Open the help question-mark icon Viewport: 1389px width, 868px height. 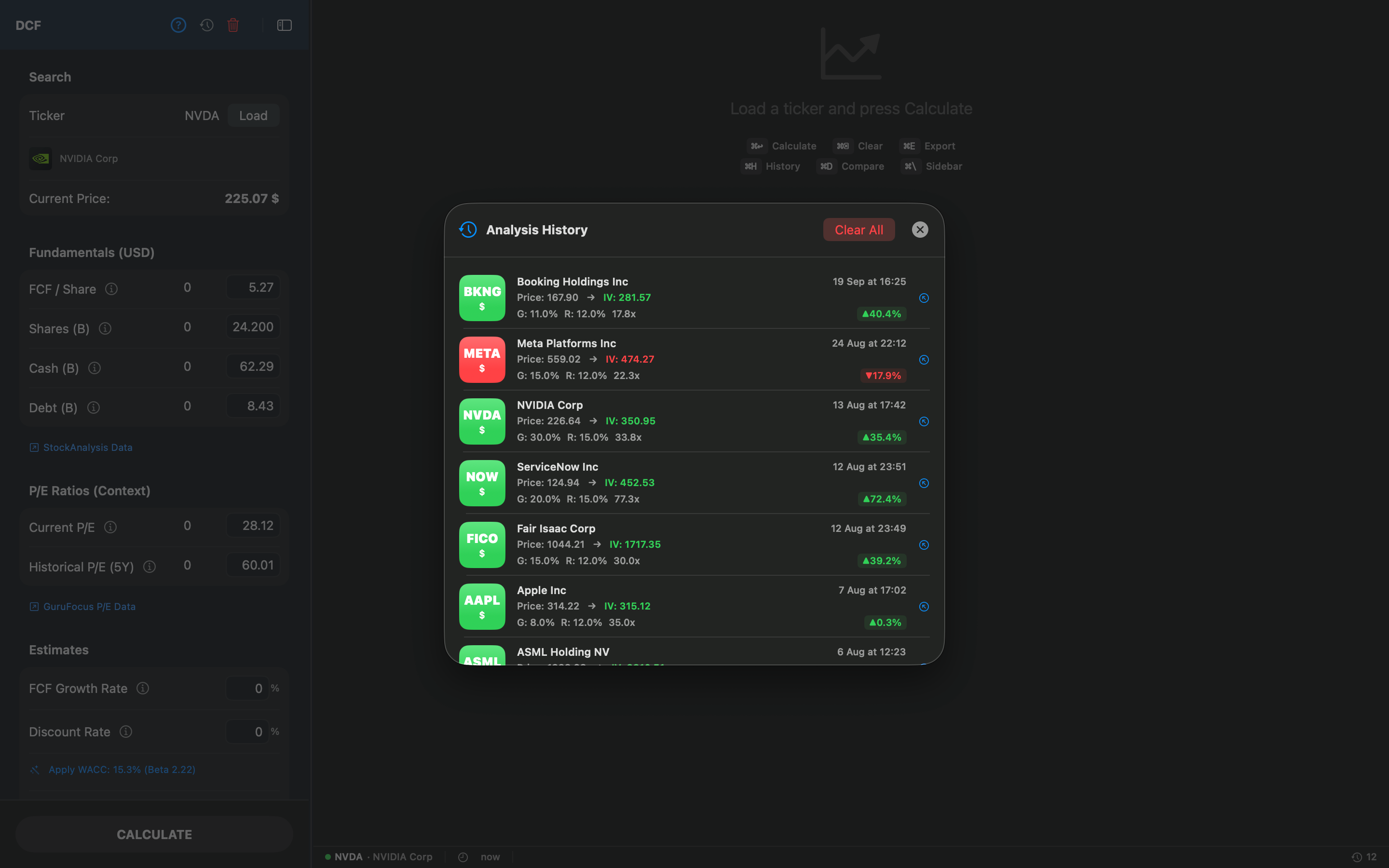pyautogui.click(x=178, y=25)
